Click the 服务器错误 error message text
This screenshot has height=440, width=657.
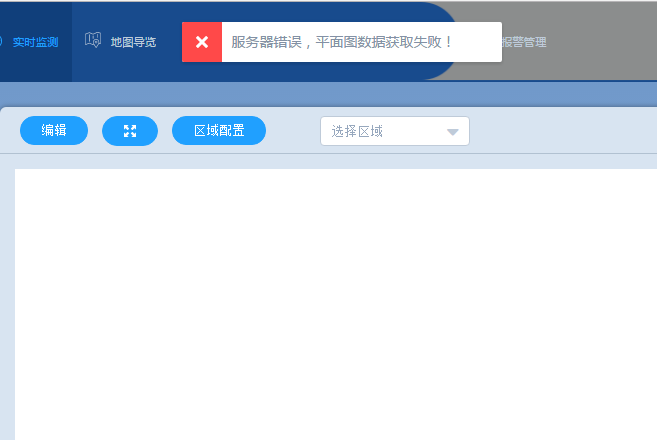341,42
